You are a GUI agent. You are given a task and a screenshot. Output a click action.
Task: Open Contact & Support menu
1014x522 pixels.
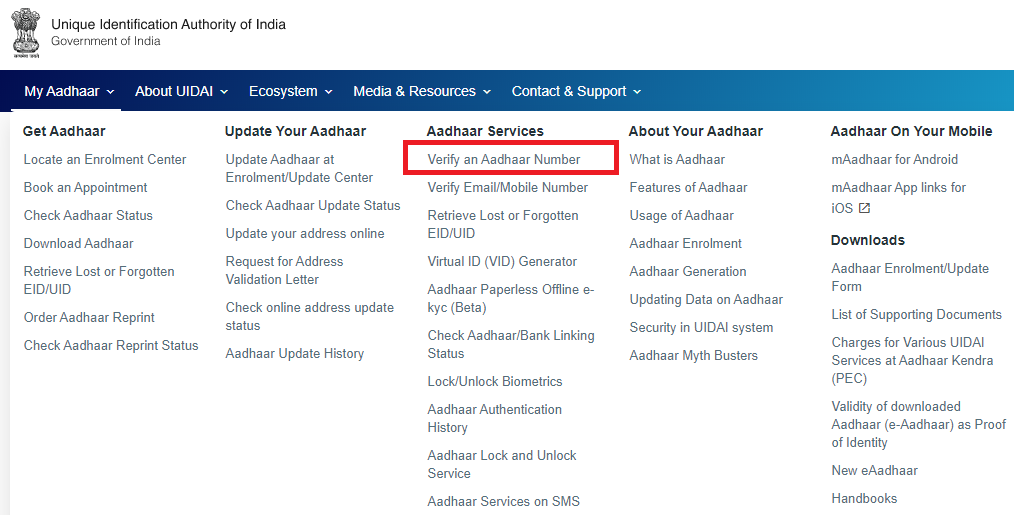576,91
